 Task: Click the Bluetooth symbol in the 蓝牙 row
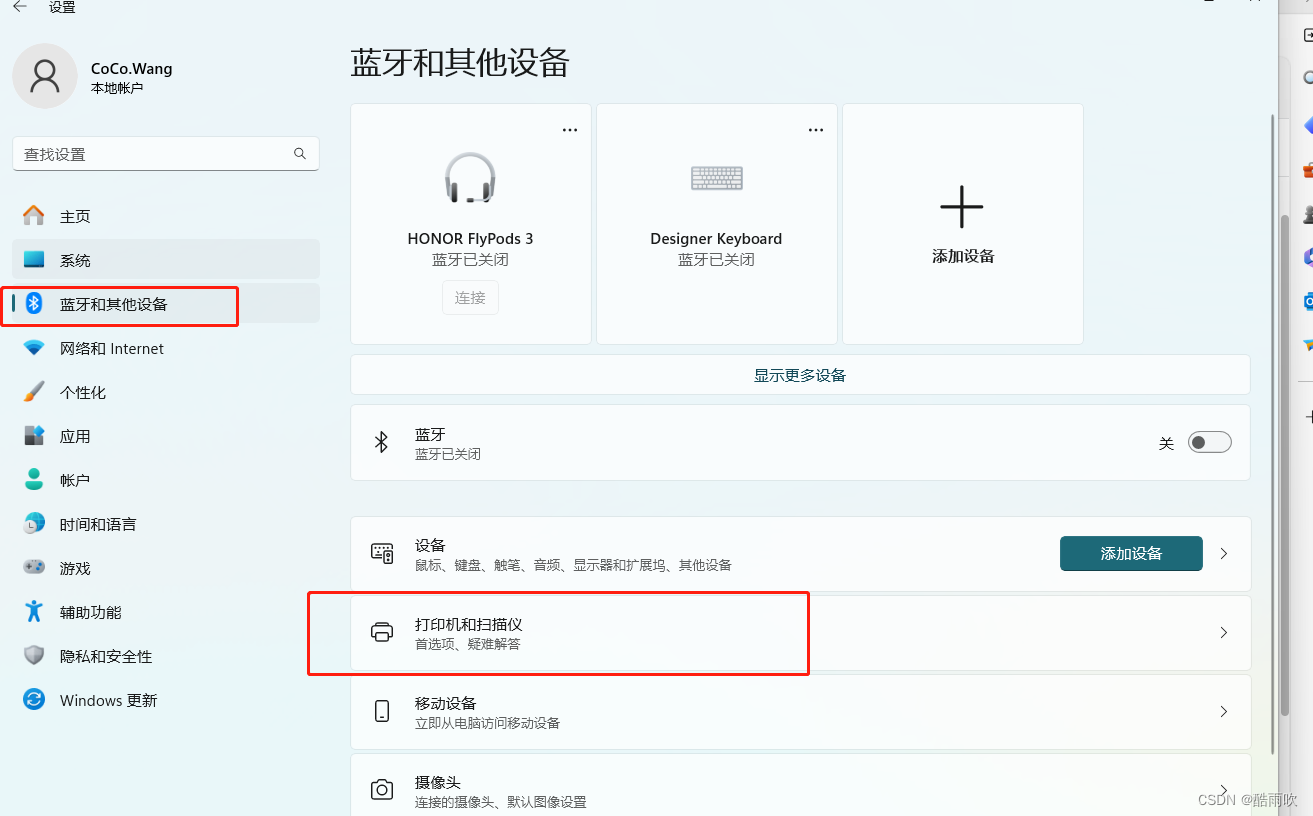[381, 442]
